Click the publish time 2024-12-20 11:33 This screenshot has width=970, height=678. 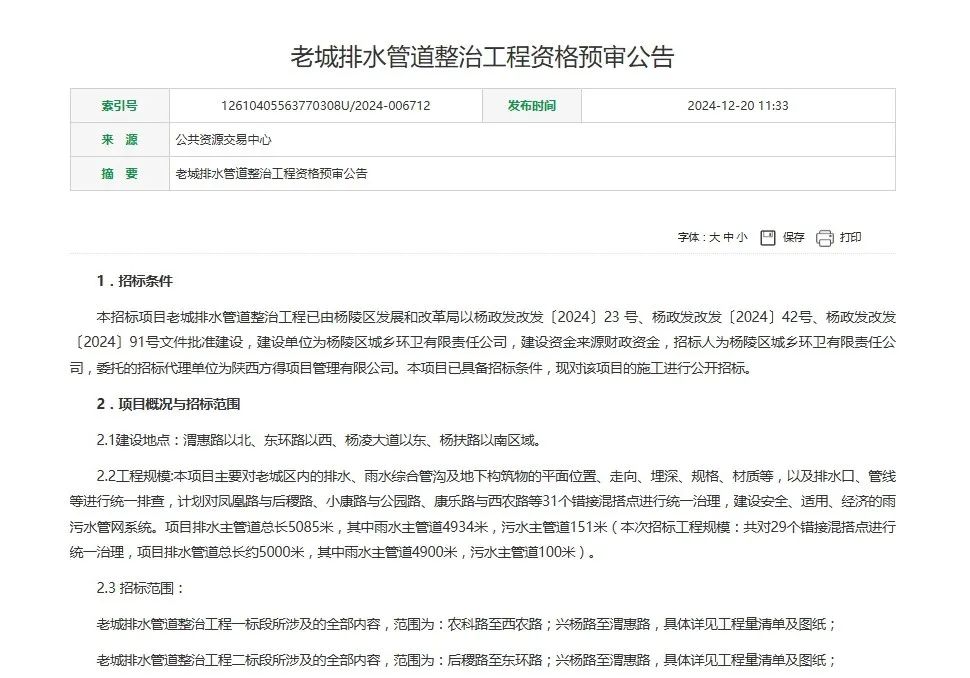coord(738,106)
